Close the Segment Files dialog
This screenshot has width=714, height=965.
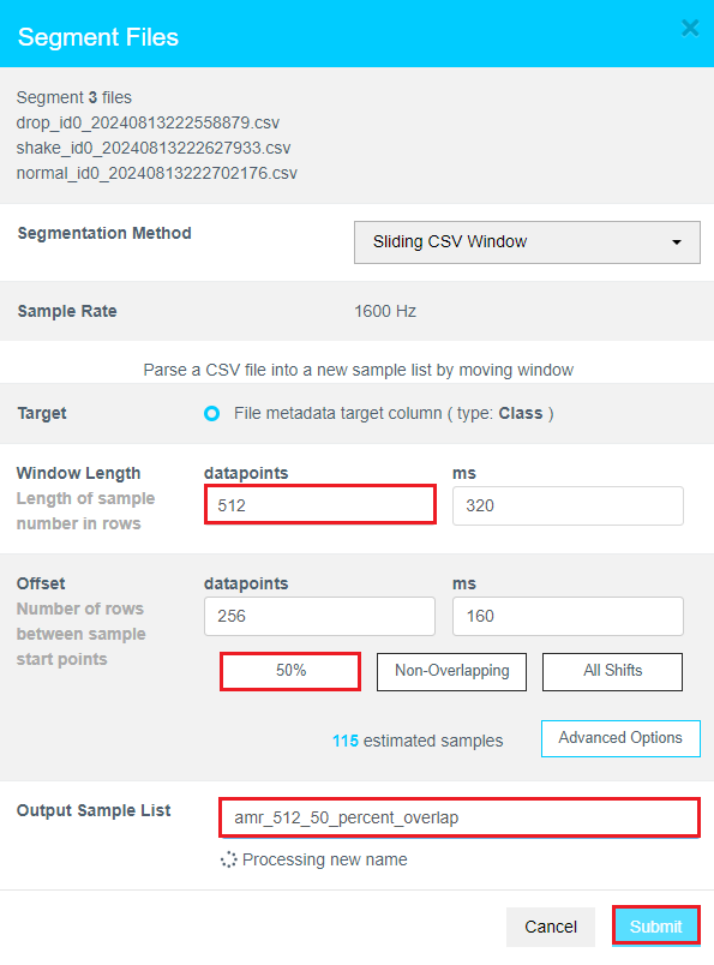(x=689, y=28)
